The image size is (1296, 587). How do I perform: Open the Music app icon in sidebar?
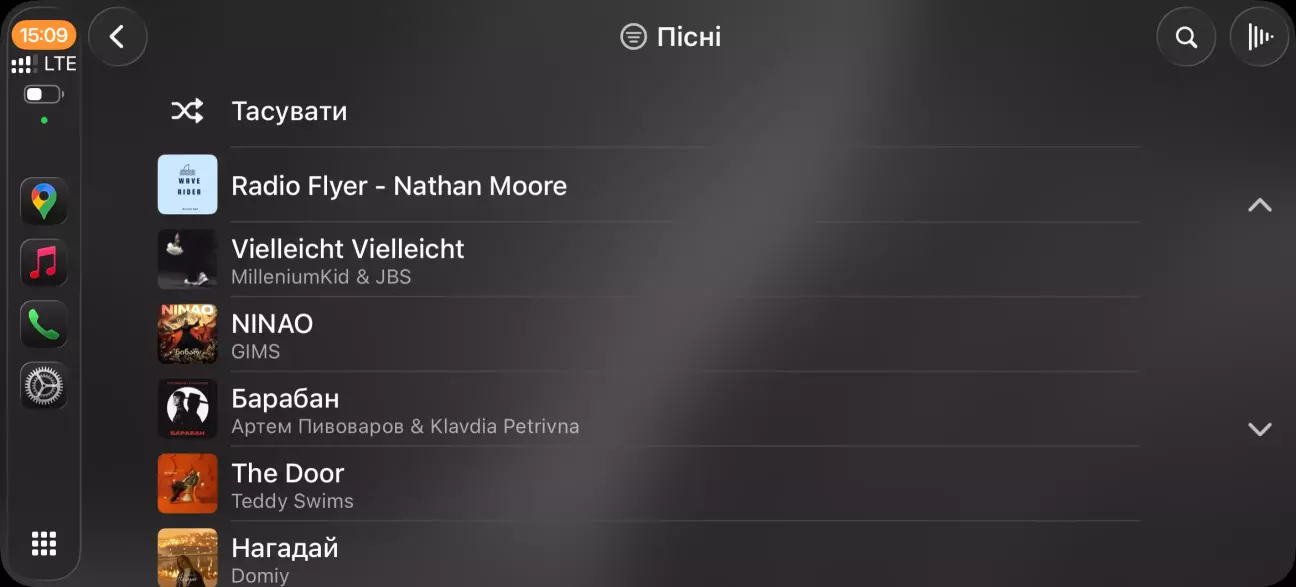coord(44,263)
